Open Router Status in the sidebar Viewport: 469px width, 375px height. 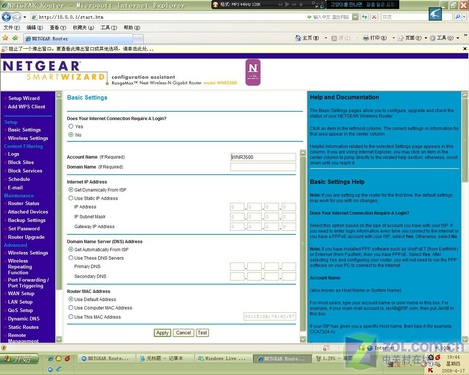pos(23,203)
